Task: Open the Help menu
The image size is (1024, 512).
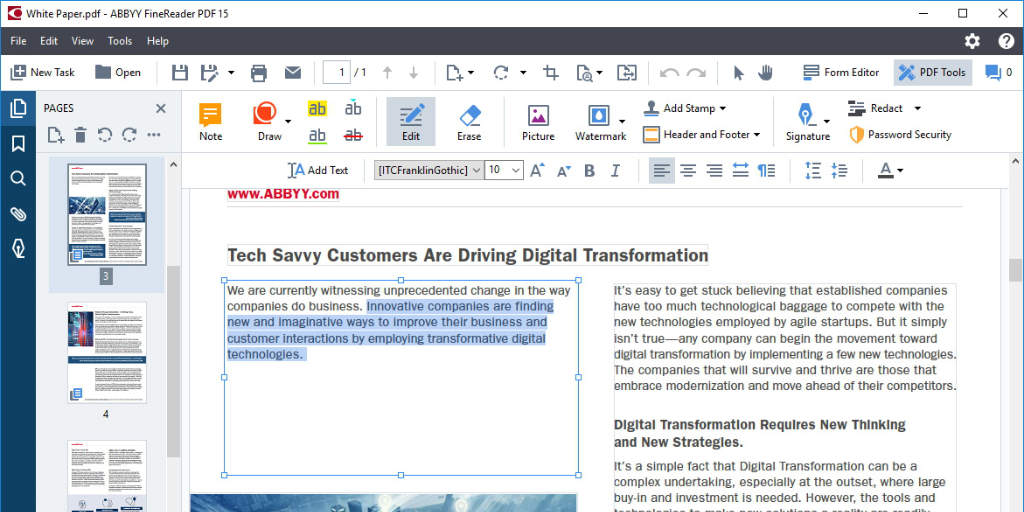Action: (x=157, y=41)
